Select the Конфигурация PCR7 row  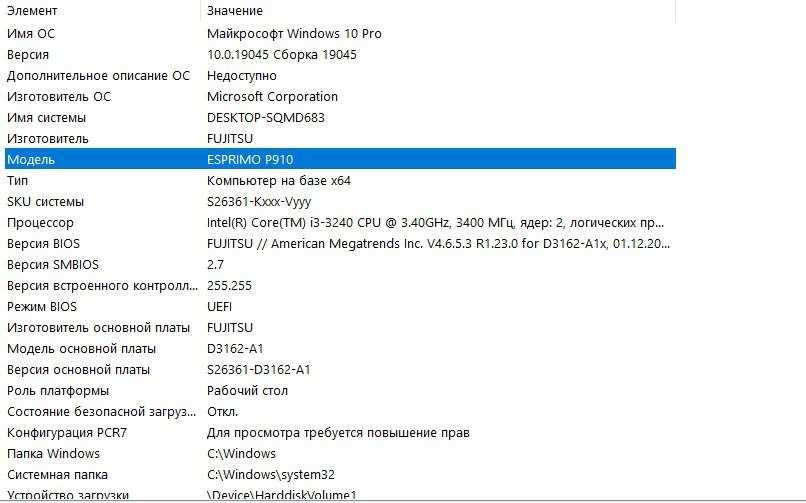(x=340, y=433)
